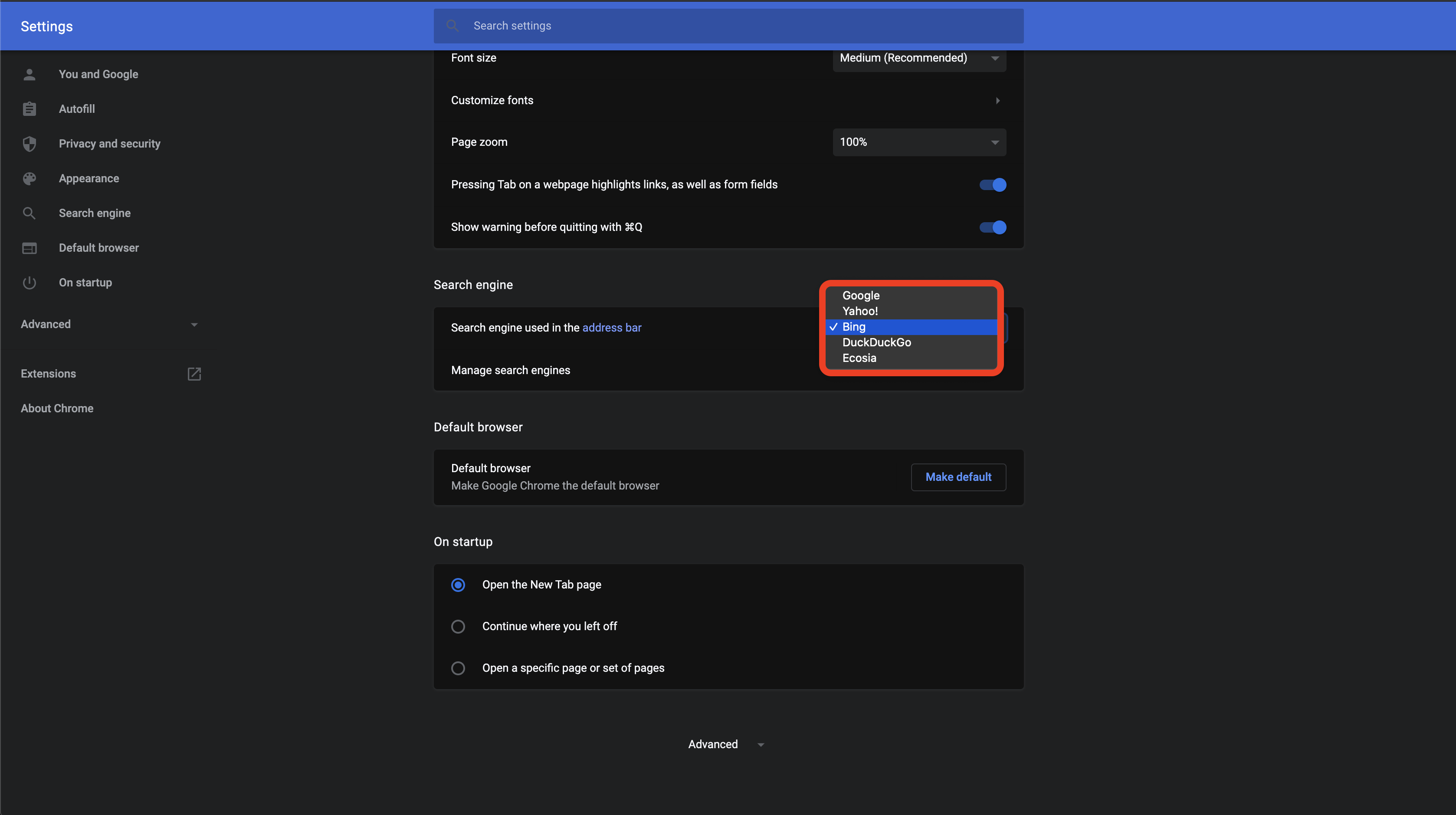Click Make Google Chrome the default browser text
Screen dimensions: 1456x815
pyautogui.click(x=555, y=486)
